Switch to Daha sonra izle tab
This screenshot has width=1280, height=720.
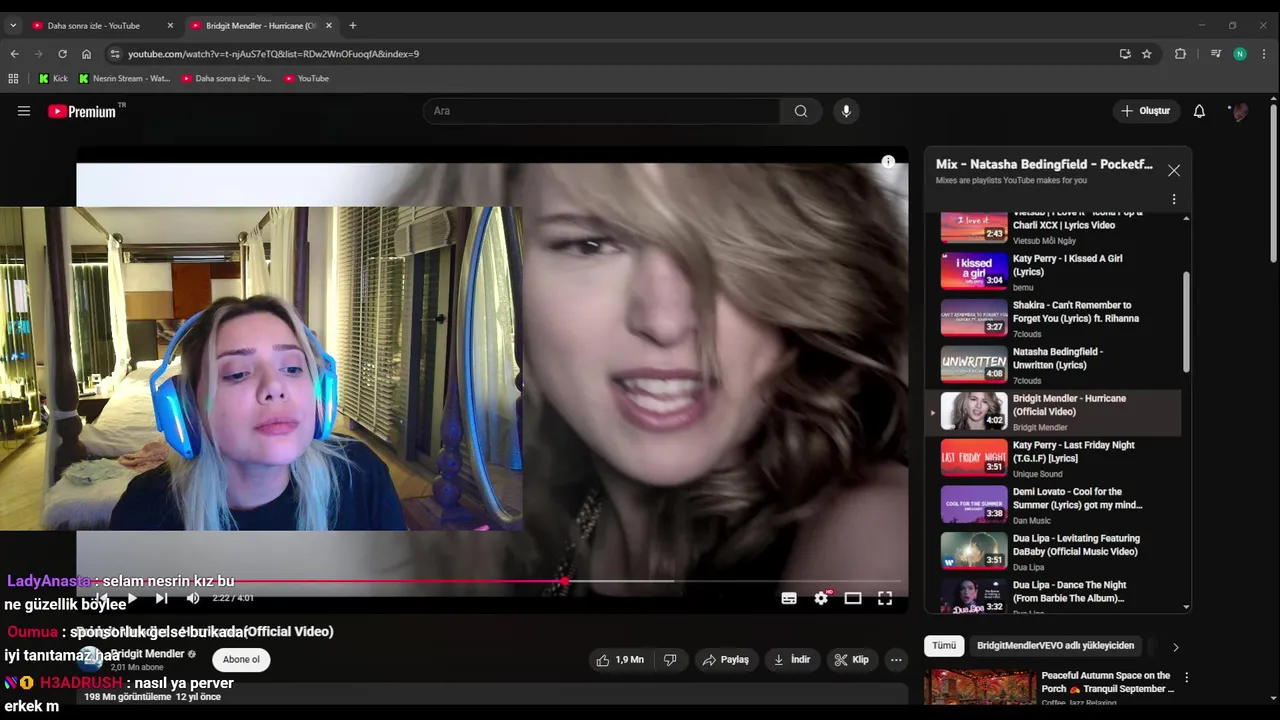(95, 25)
